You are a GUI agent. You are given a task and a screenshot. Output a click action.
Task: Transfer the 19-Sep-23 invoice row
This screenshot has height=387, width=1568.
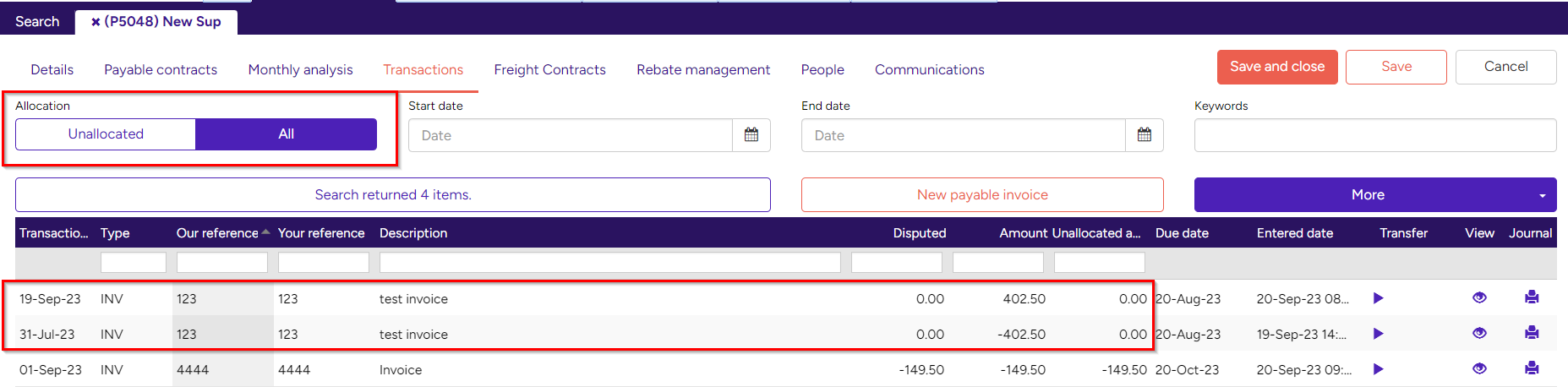tap(1379, 298)
